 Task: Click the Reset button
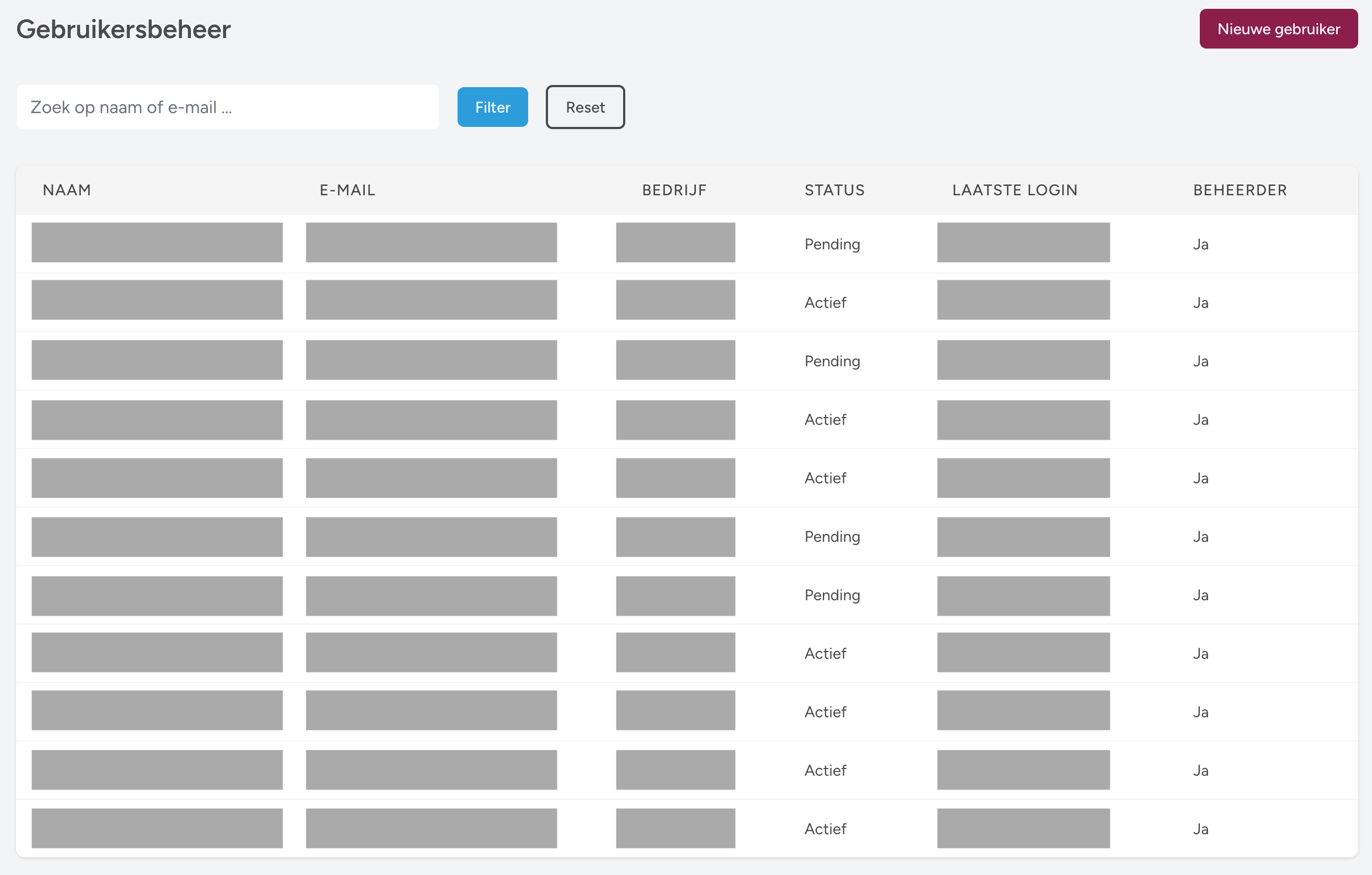point(584,107)
